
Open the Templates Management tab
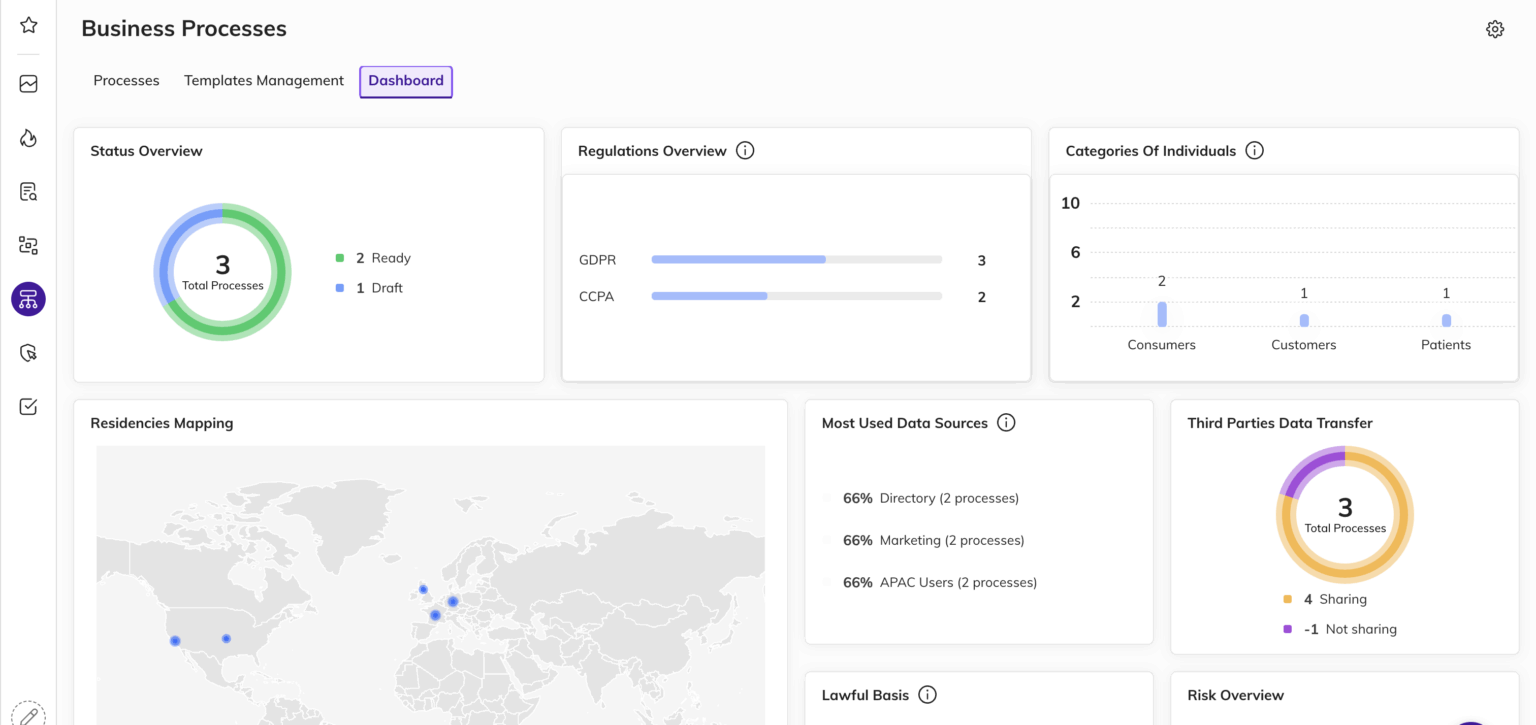(x=264, y=81)
